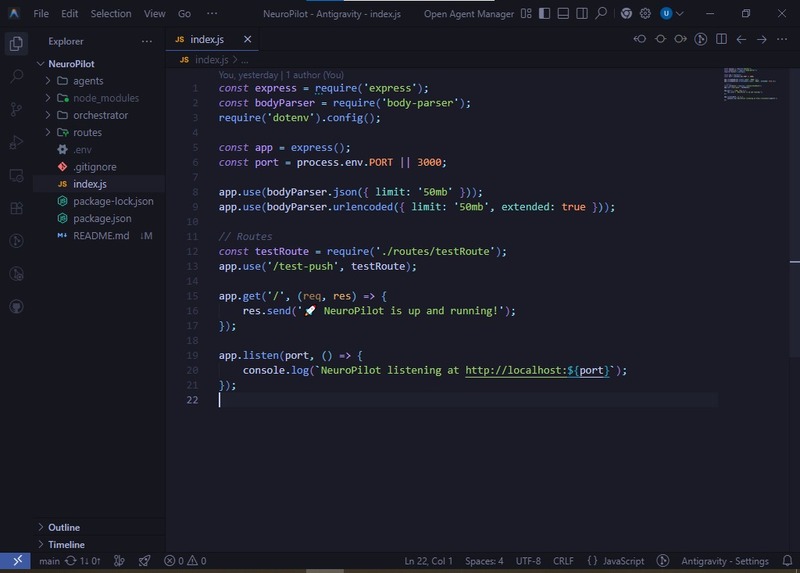Screen dimensions: 800x573
Task: Follow http://localhost link in code
Action: click(537, 370)
